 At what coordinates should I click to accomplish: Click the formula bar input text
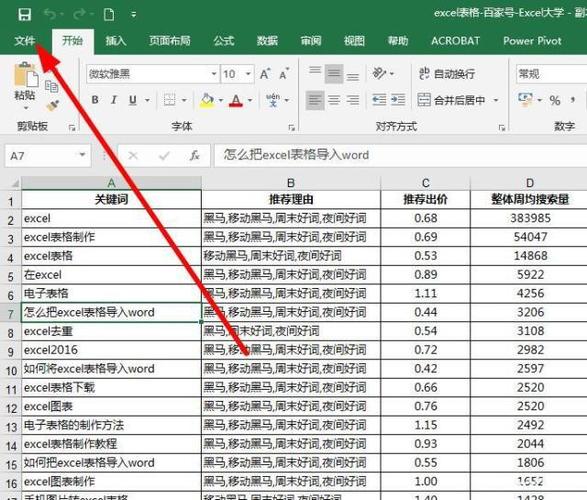click(x=296, y=155)
